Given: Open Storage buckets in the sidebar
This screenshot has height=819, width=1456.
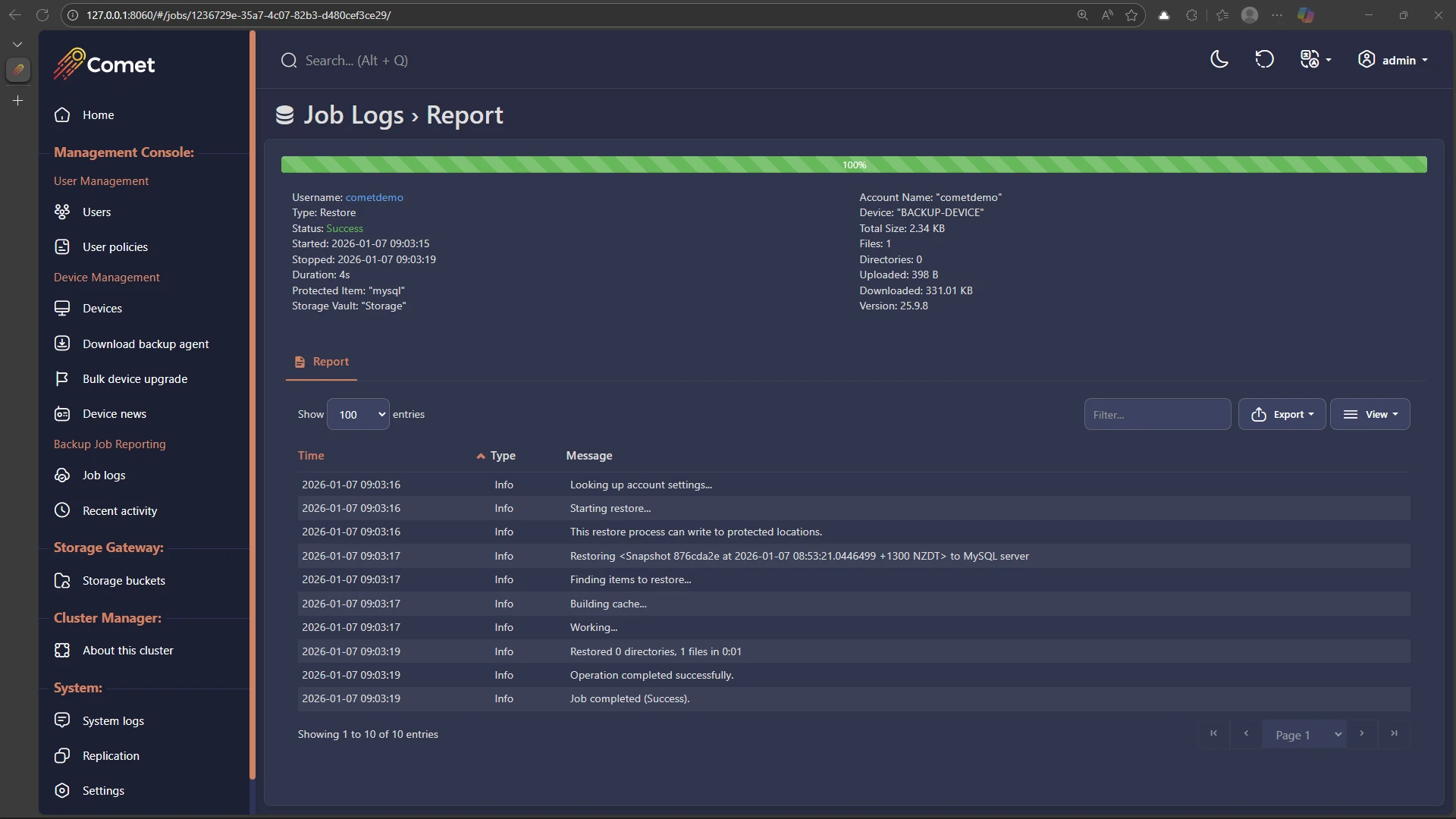Looking at the screenshot, I should coord(124,580).
